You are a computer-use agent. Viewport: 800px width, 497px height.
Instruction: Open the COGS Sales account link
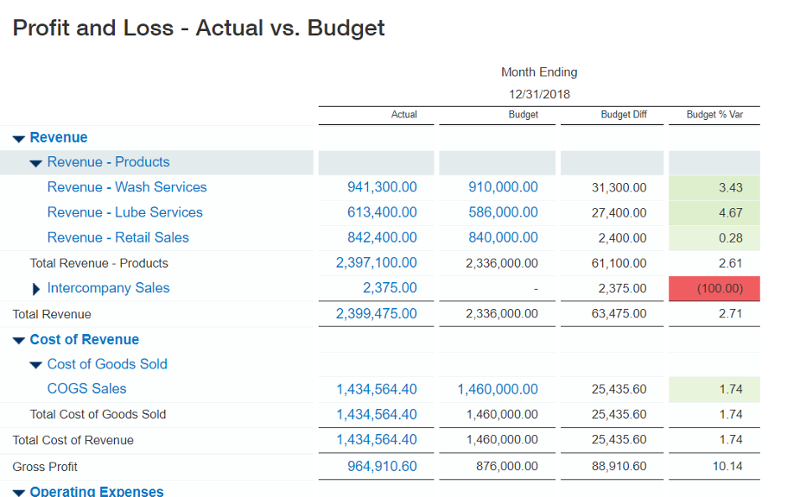(87, 388)
